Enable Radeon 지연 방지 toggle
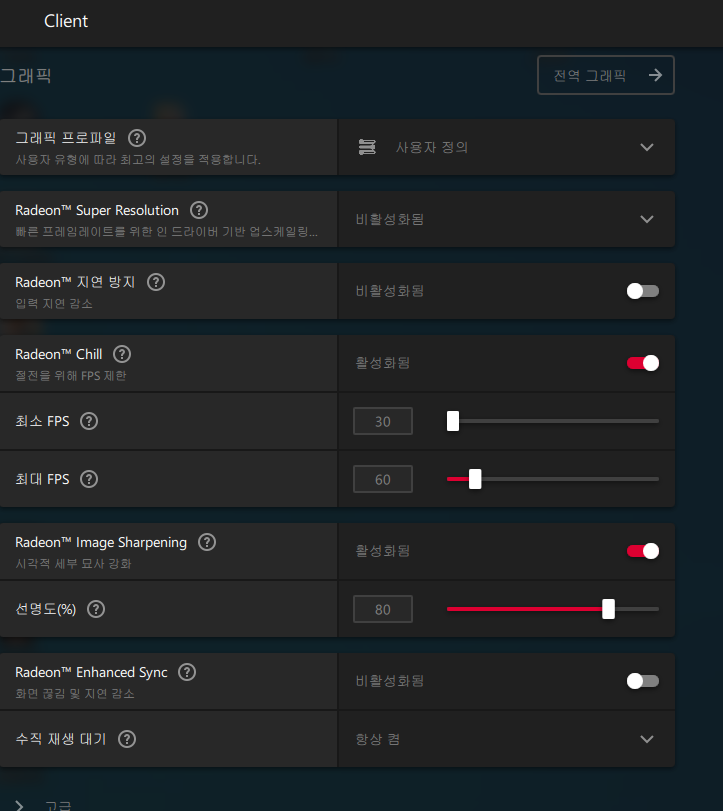Viewport: 723px width, 811px height. tap(643, 291)
